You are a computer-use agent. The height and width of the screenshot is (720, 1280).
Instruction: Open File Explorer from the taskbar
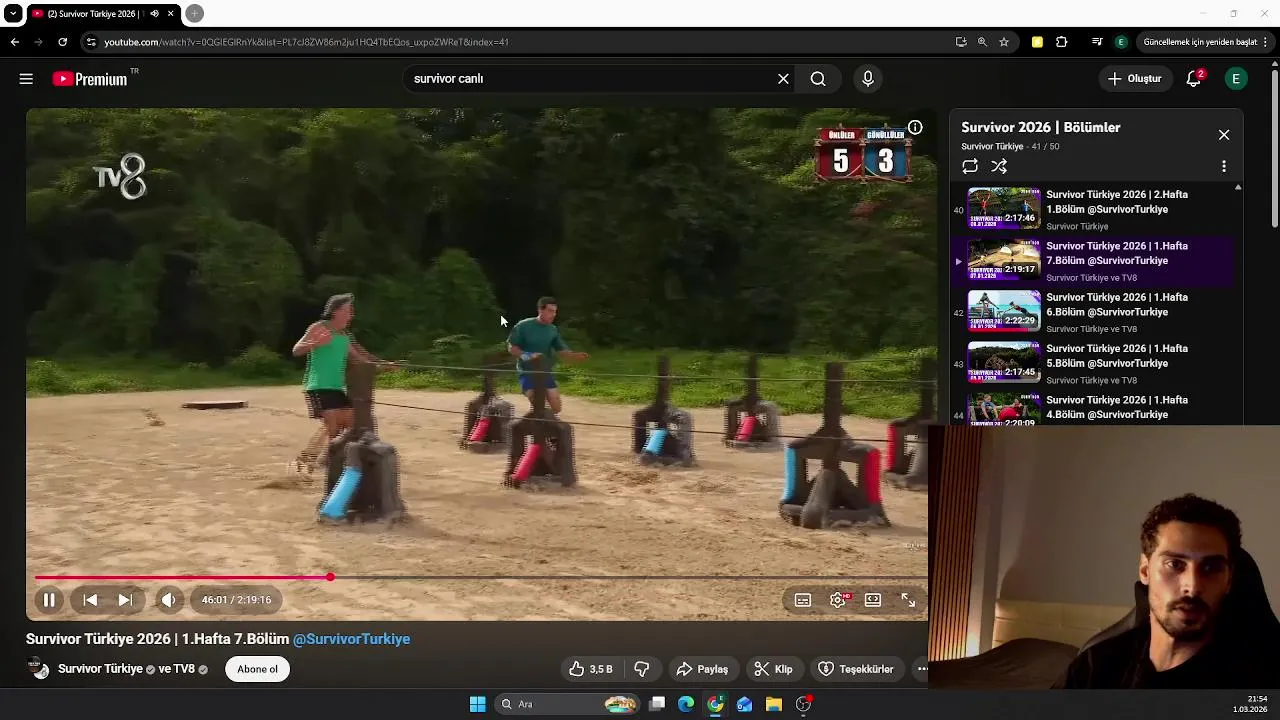(774, 704)
